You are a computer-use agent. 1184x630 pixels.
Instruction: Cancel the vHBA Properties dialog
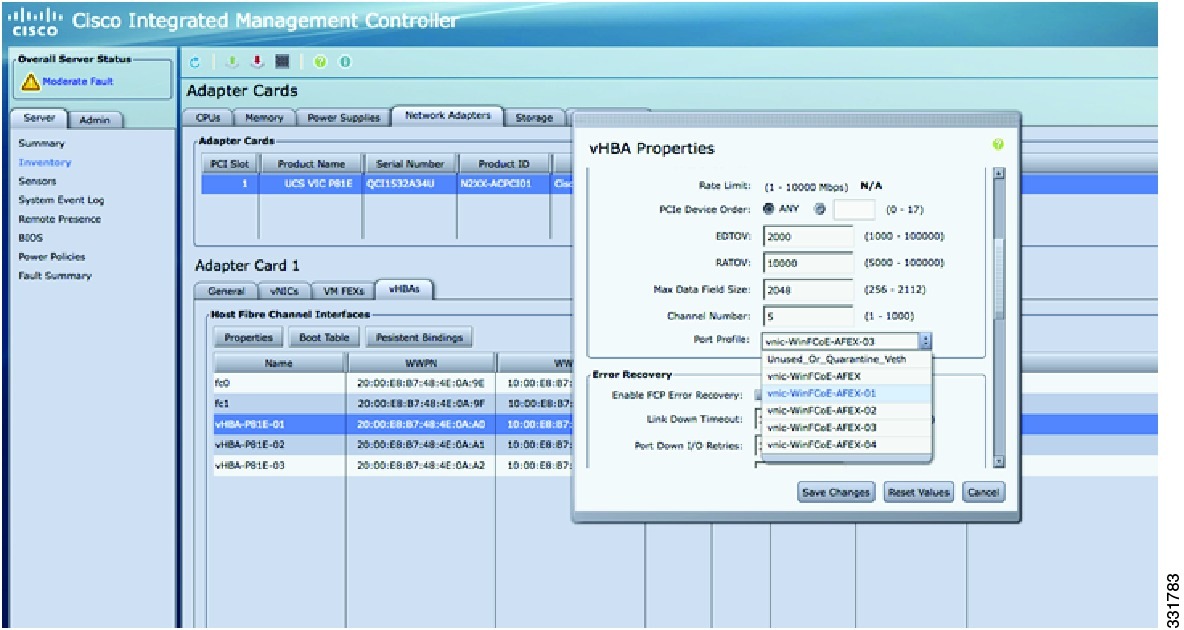983,493
